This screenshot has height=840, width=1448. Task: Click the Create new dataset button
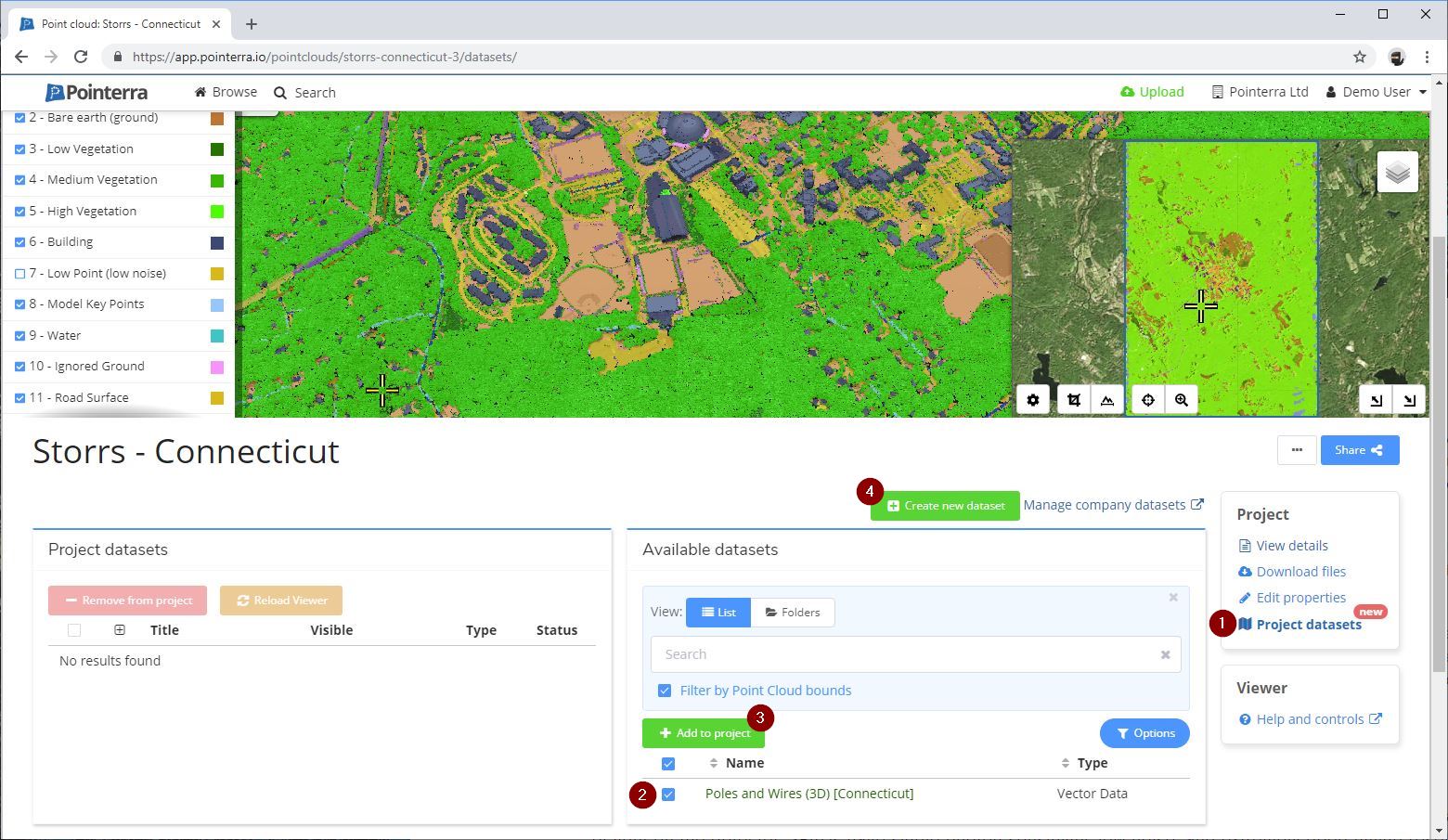coord(945,506)
